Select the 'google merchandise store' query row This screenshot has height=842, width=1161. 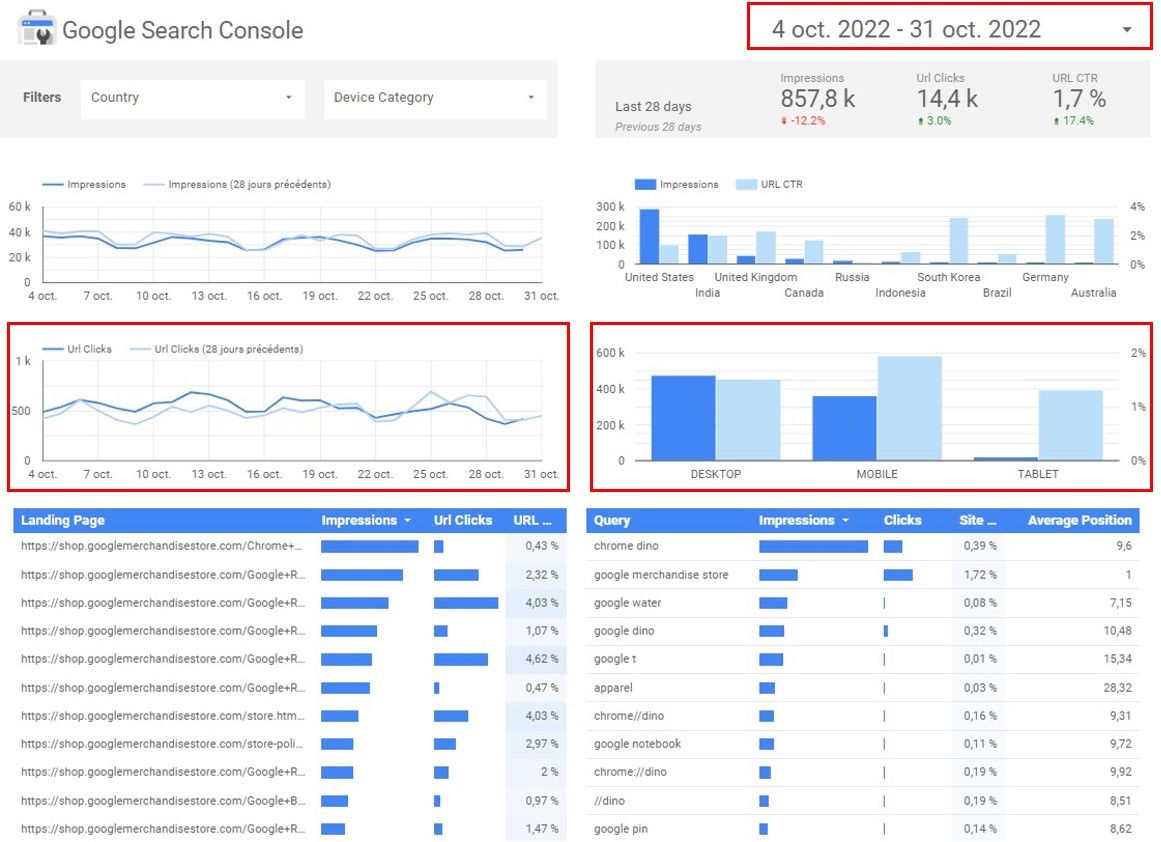point(863,575)
